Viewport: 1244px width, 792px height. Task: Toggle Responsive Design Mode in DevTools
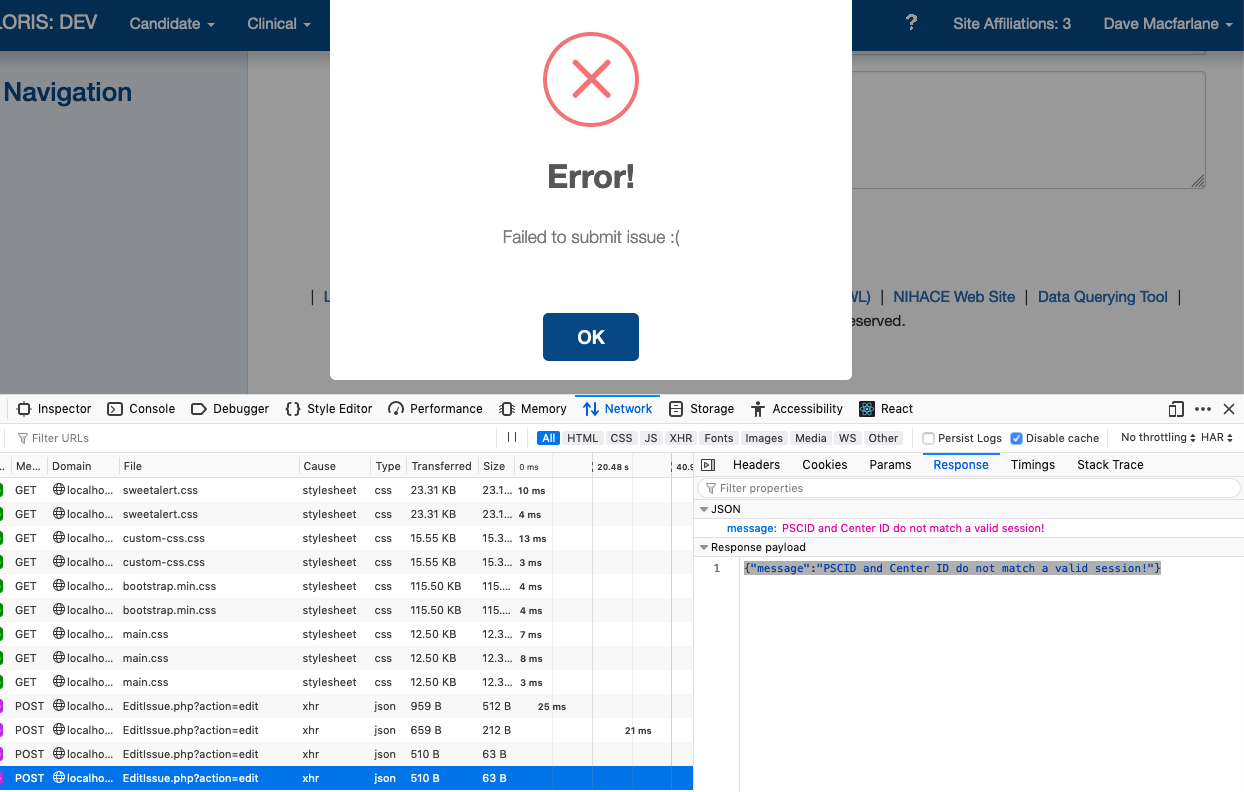1175,409
